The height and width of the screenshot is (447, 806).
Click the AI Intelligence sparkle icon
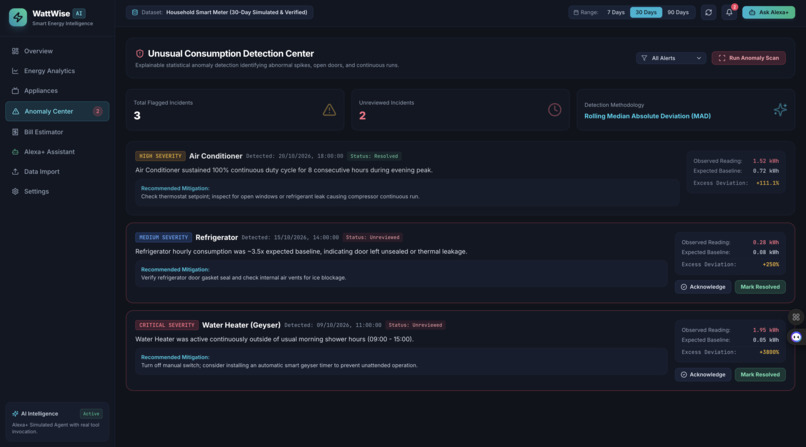(x=15, y=414)
